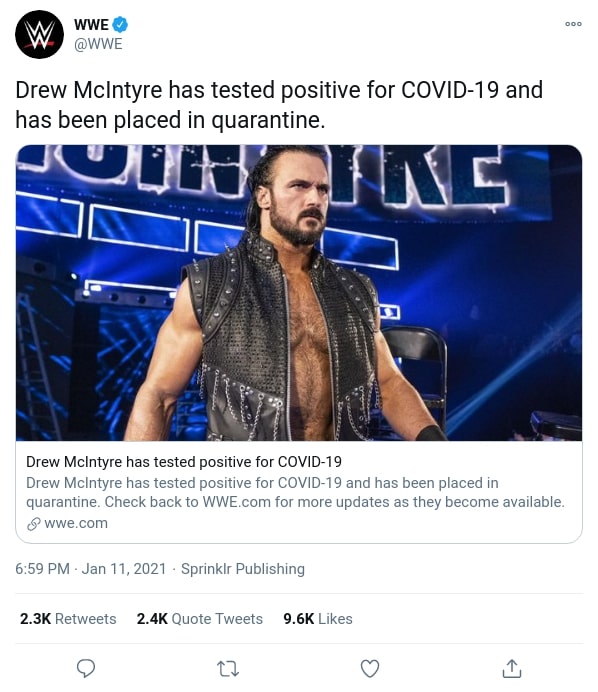Click the reply speech bubble icon

(x=86, y=668)
